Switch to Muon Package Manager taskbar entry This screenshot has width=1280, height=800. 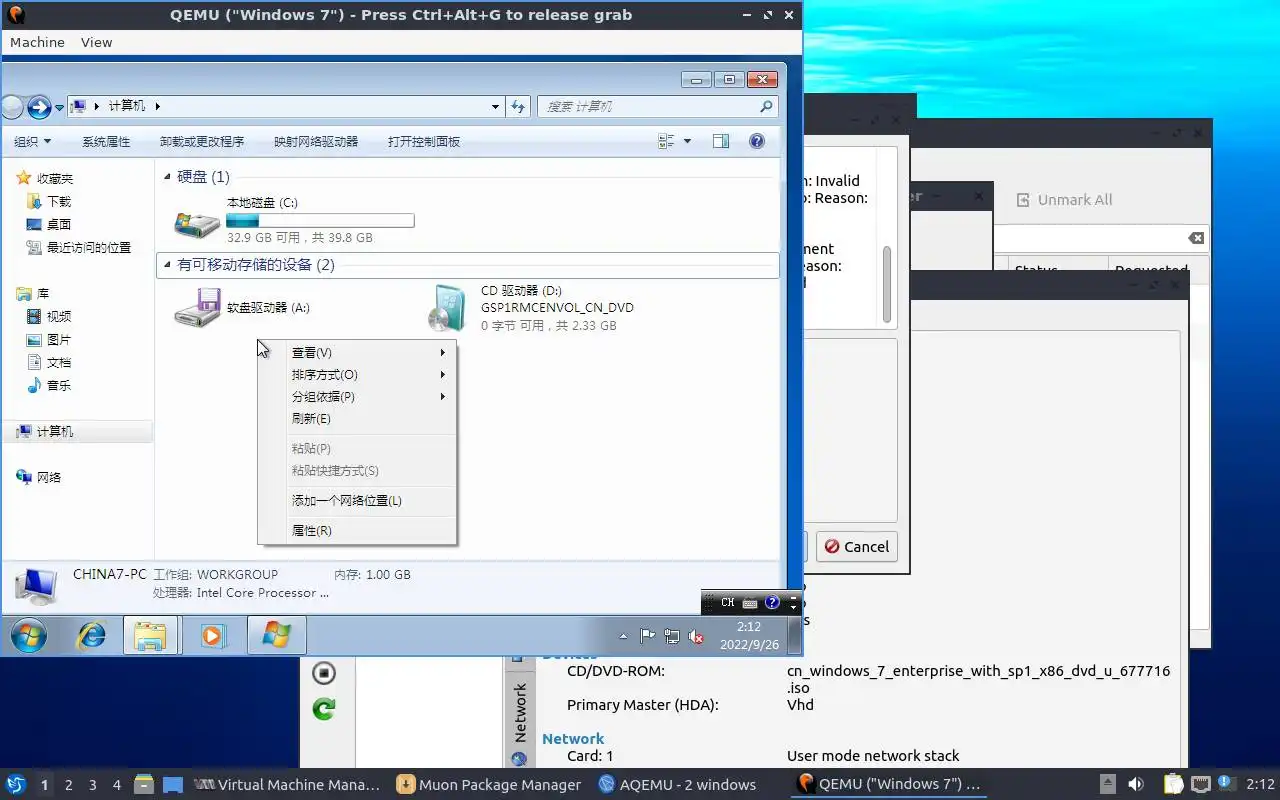(x=489, y=785)
